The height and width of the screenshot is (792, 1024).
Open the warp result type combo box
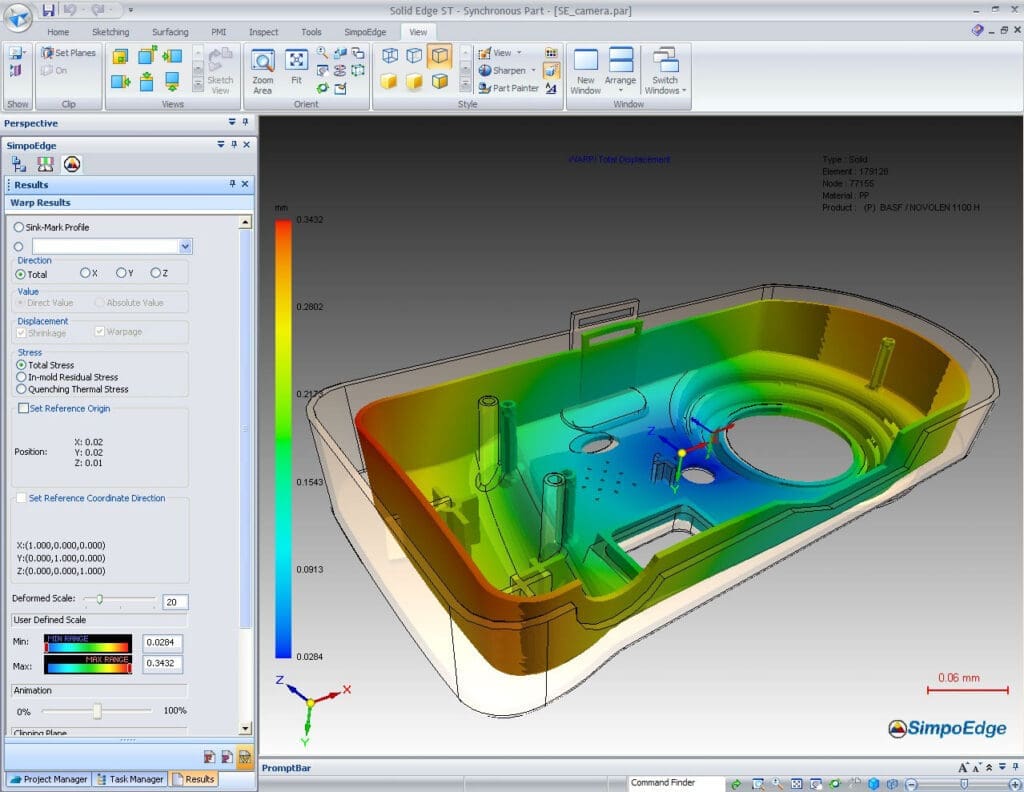coord(185,246)
